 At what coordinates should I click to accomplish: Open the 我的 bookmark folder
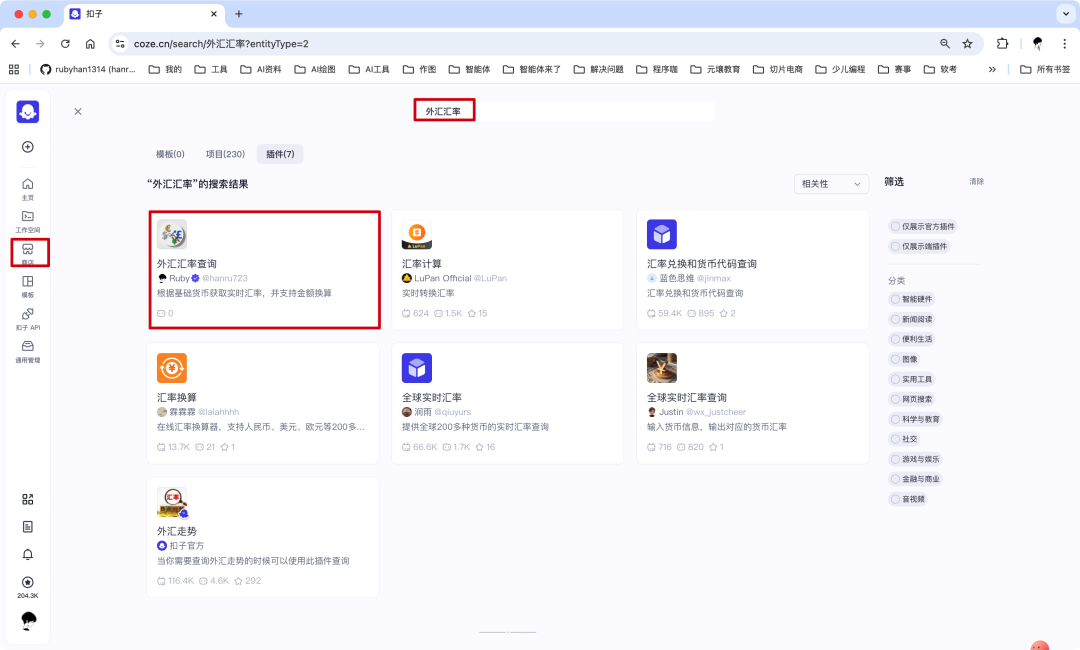165,69
